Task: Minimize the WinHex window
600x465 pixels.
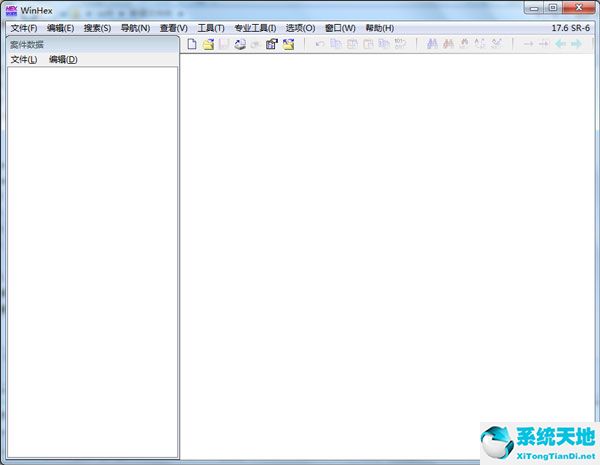Action: pos(534,8)
